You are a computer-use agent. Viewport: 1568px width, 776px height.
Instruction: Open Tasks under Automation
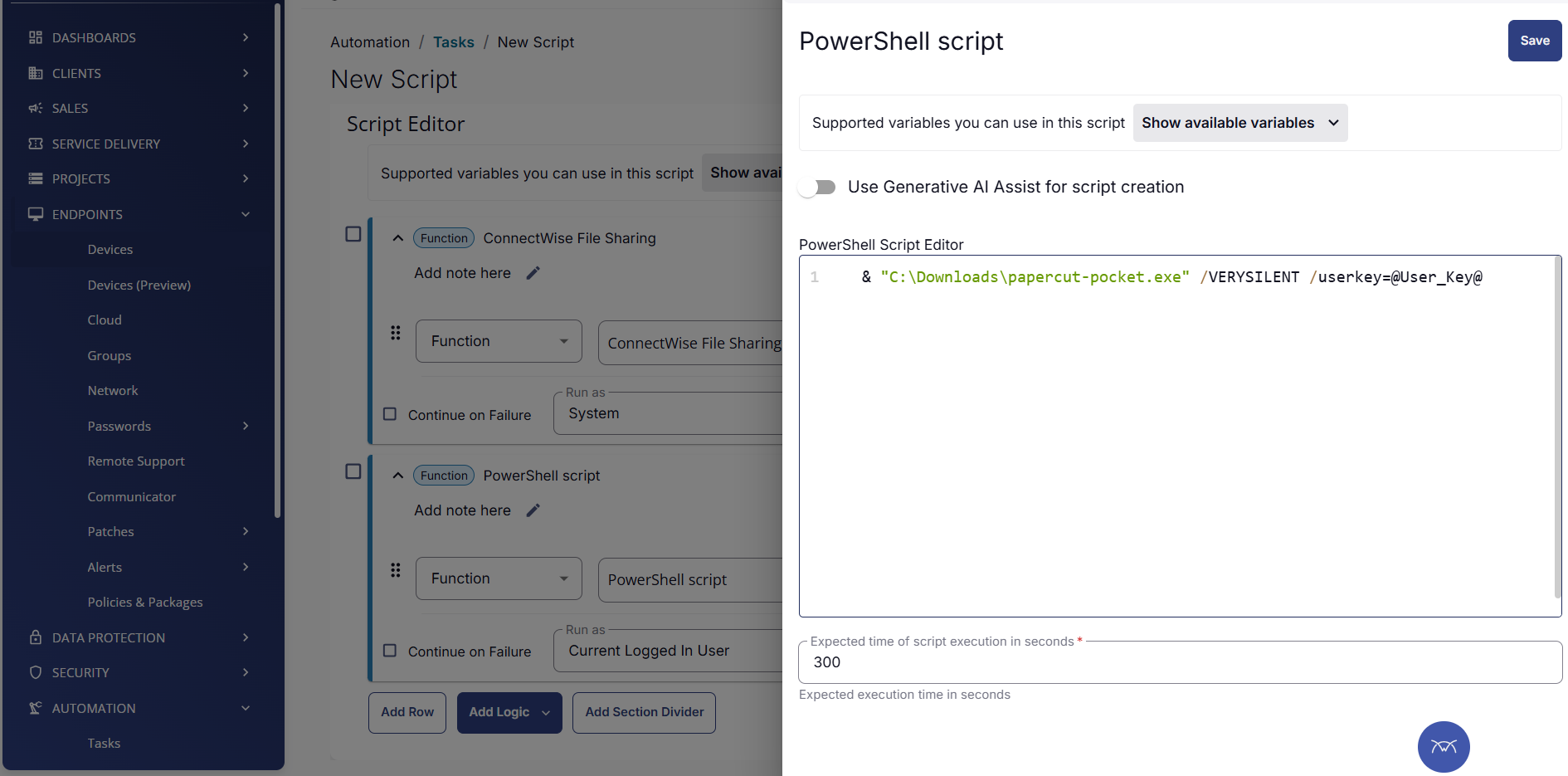pyautogui.click(x=104, y=744)
